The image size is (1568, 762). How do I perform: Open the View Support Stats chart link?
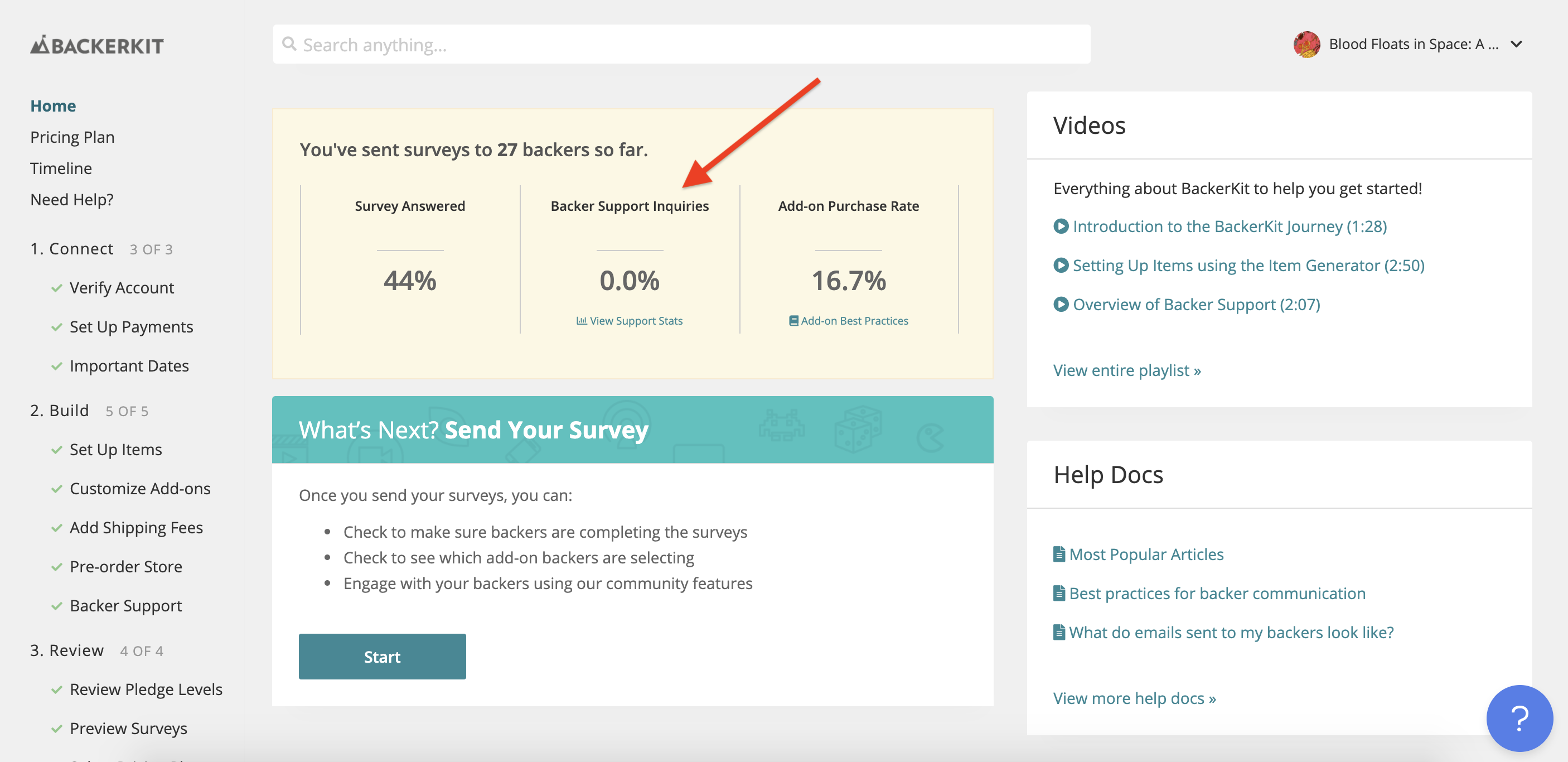tap(630, 321)
